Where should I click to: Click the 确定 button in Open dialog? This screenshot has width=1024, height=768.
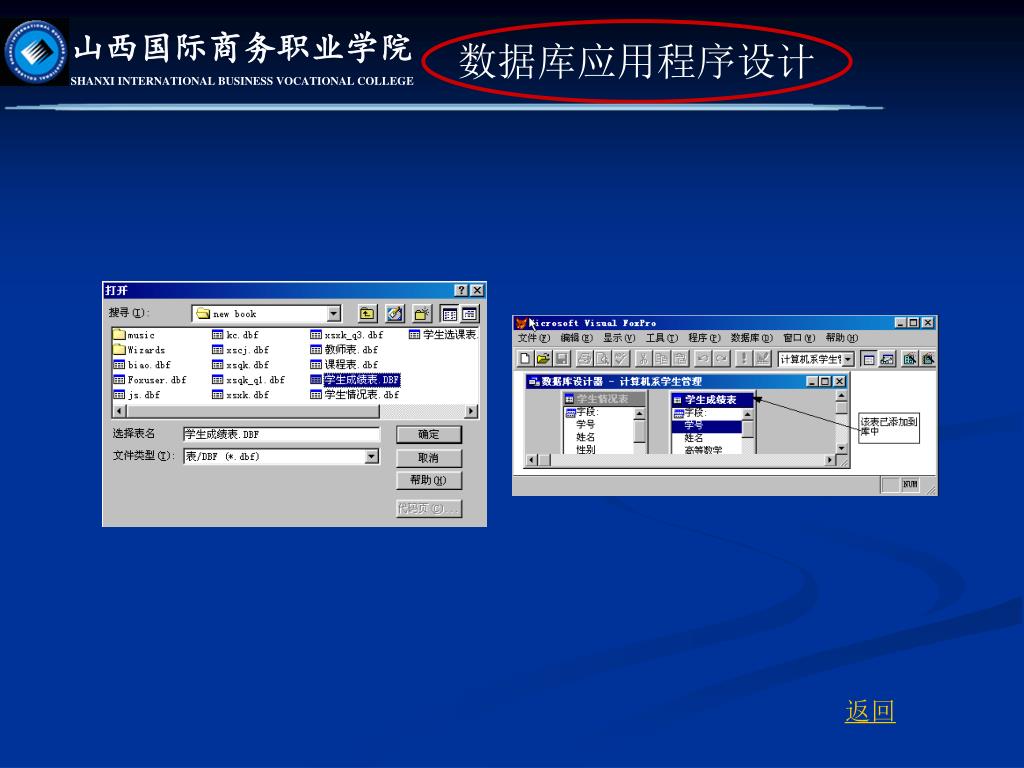[x=429, y=435]
